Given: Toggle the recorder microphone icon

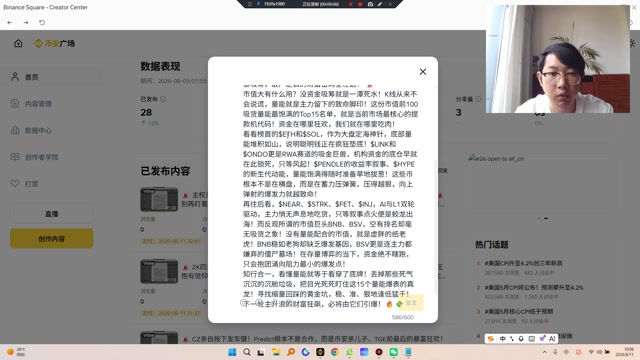Looking at the screenshot, I should [x=258, y=4].
